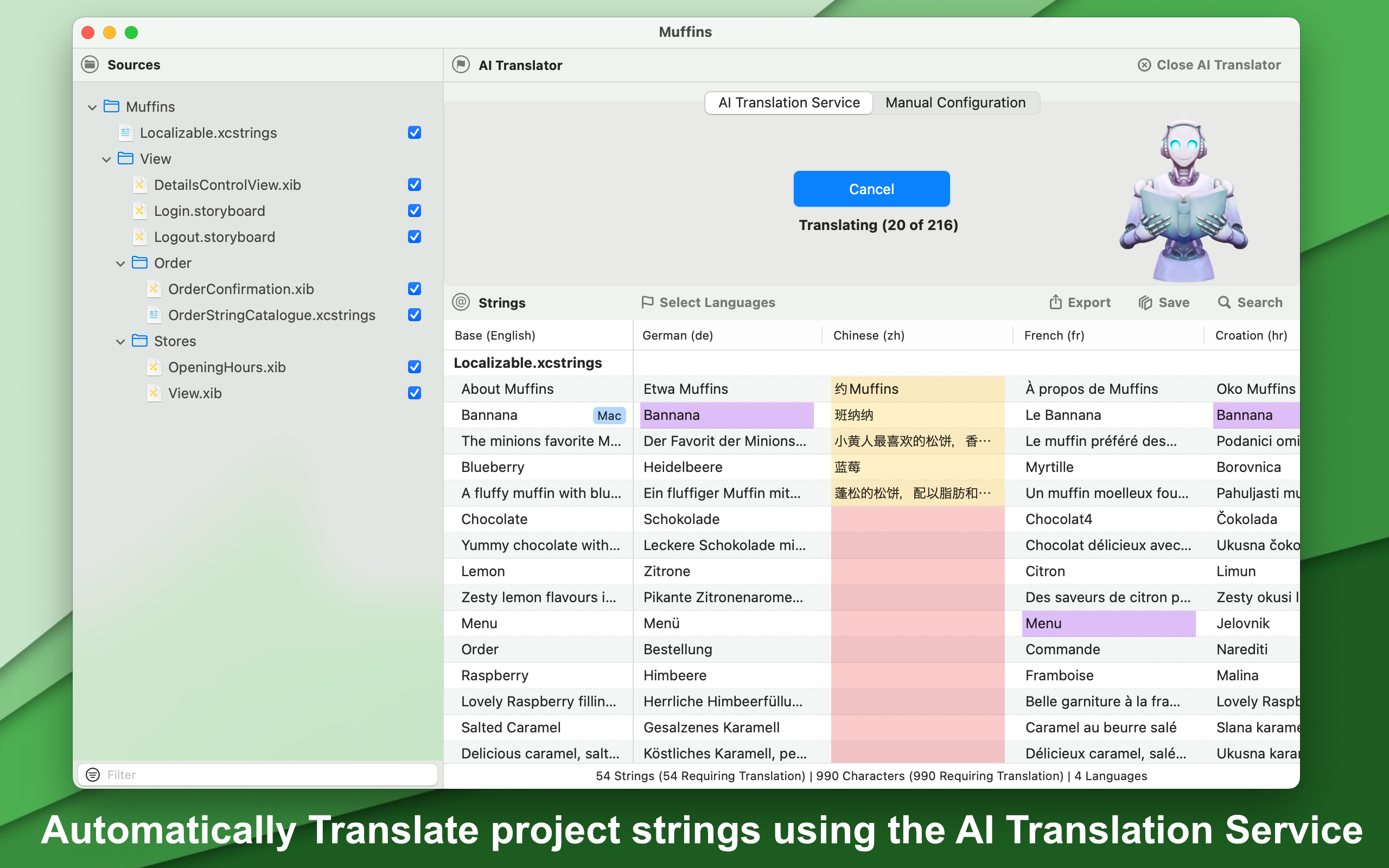Cancel the running translation
The width and height of the screenshot is (1389, 868).
(871, 189)
